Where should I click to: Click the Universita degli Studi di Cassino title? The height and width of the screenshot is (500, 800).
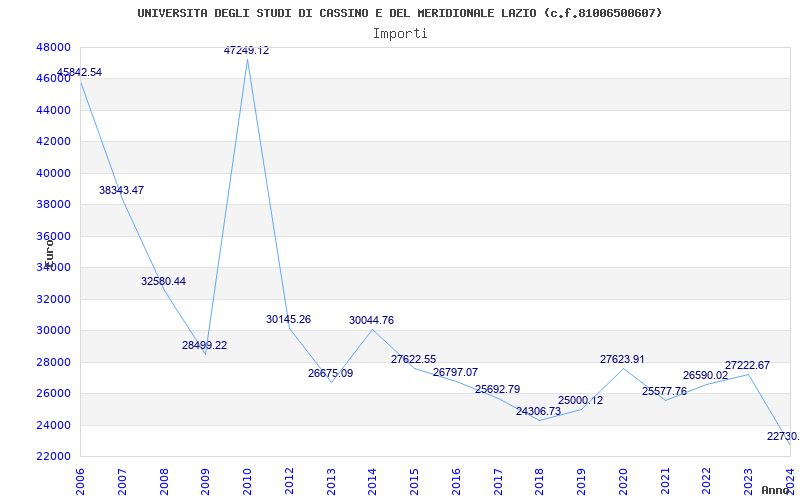coord(400,13)
